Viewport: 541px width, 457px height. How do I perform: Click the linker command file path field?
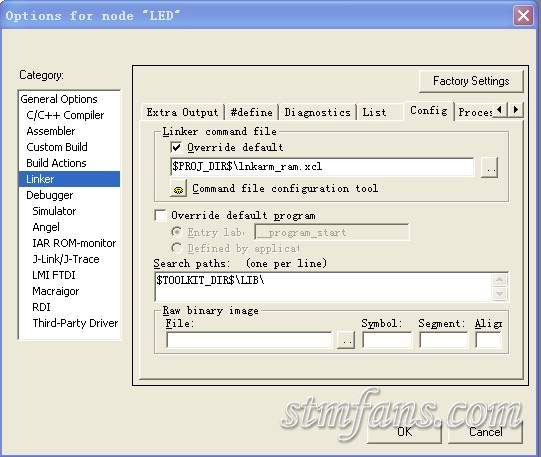(322, 167)
